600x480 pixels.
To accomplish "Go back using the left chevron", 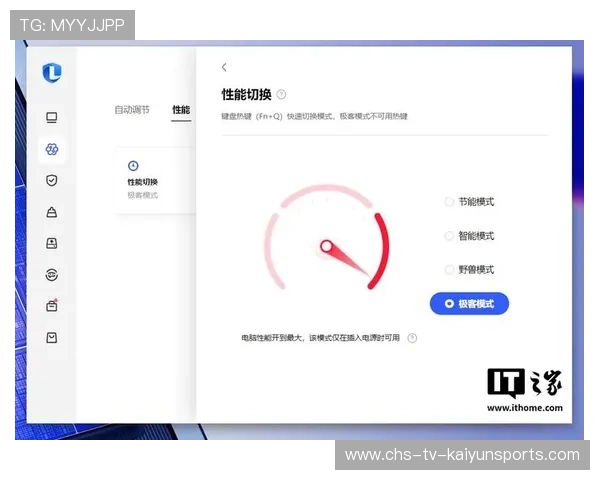I will tap(224, 67).
